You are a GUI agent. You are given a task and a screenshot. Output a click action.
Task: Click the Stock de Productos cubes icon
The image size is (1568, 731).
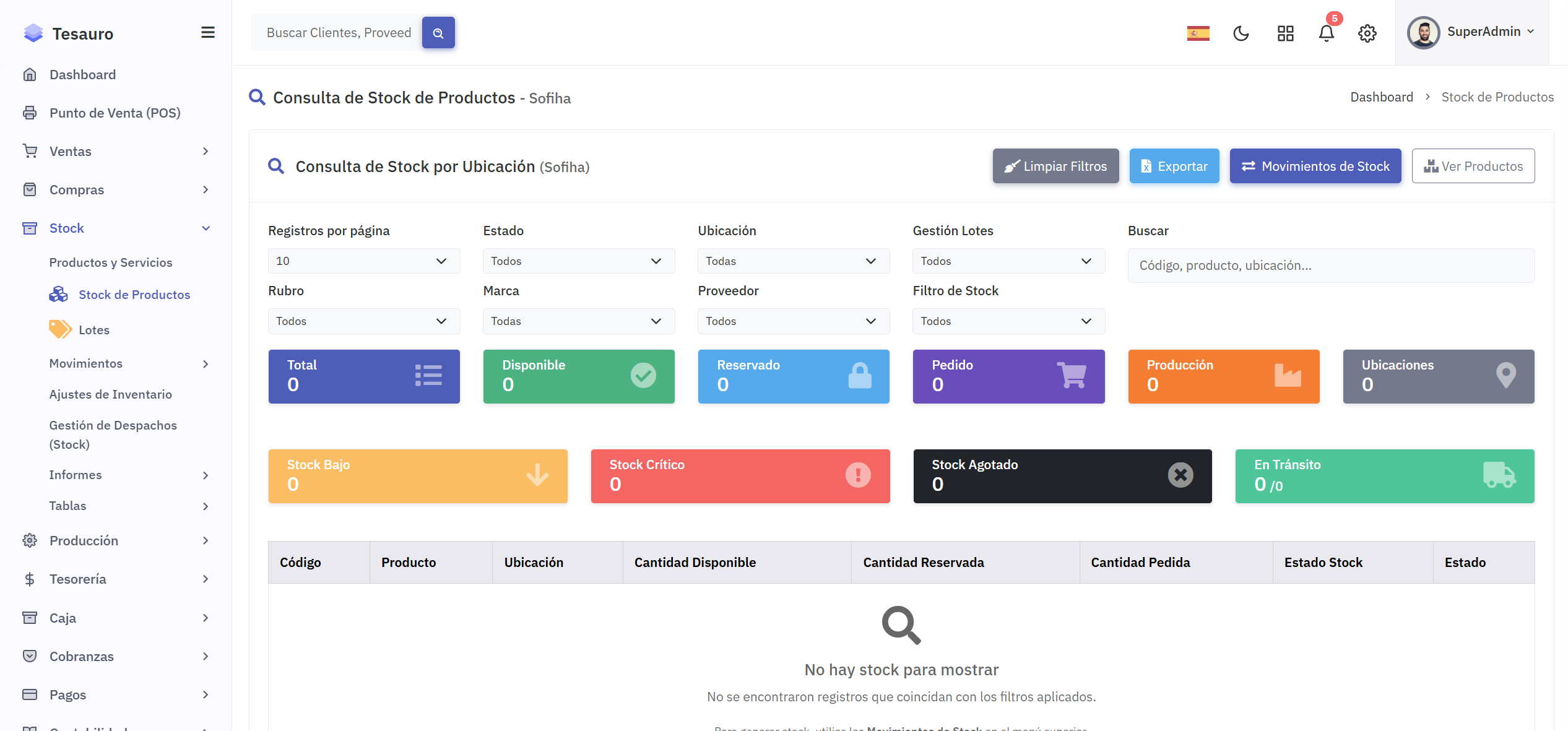tap(59, 294)
